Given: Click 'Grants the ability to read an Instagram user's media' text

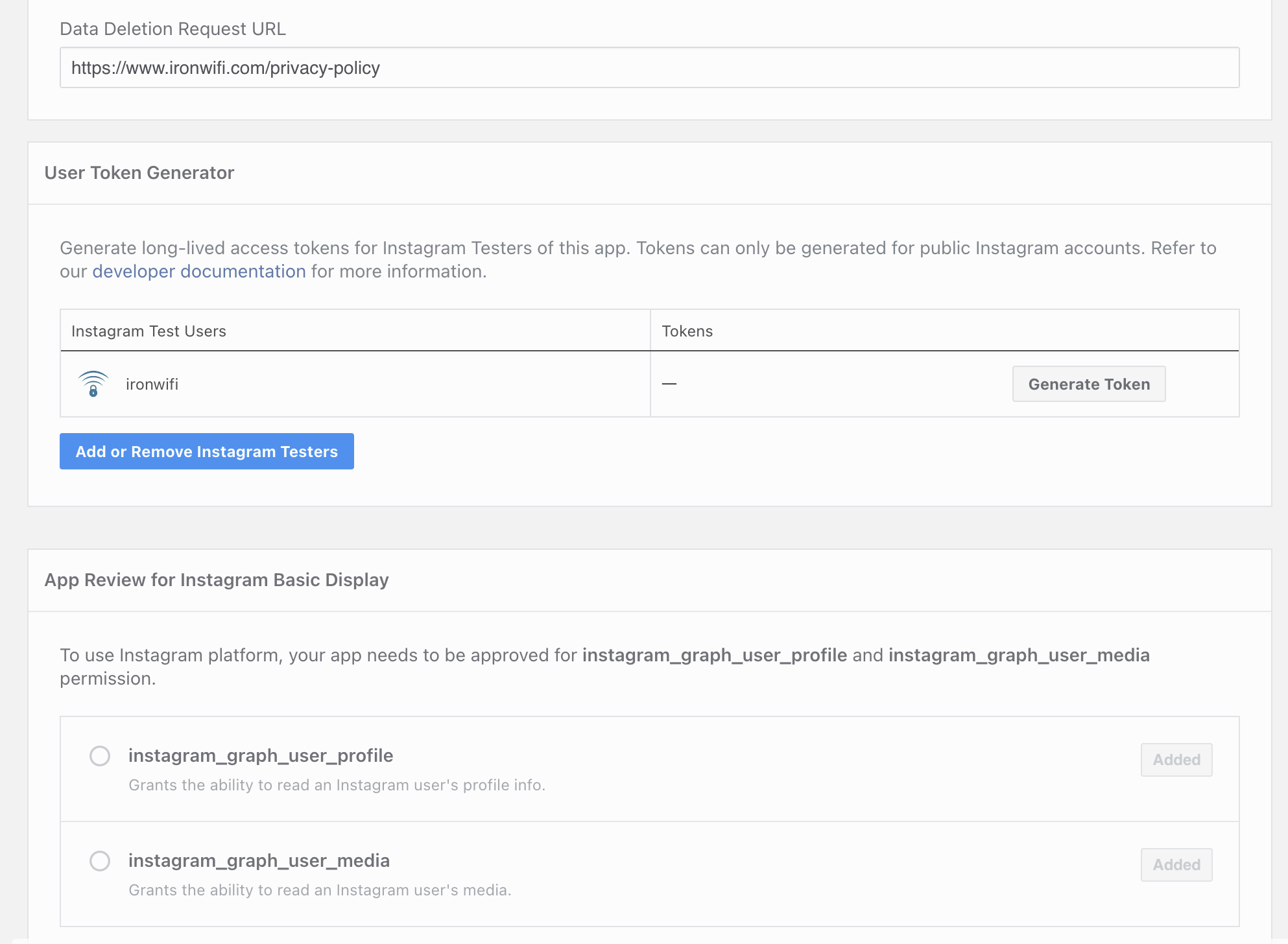Looking at the screenshot, I should tap(320, 890).
